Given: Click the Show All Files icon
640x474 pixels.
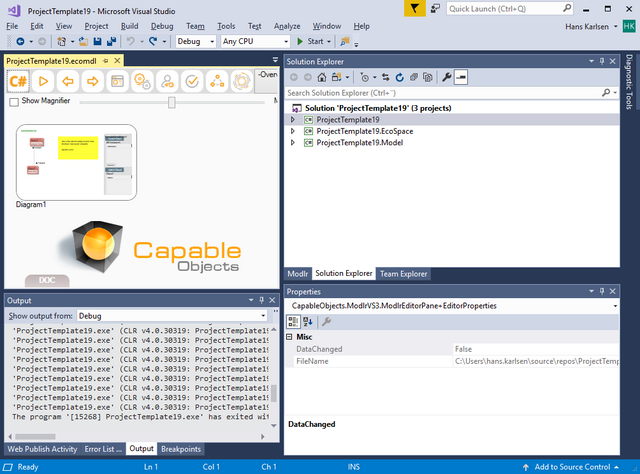Looking at the screenshot, I should [x=428, y=77].
